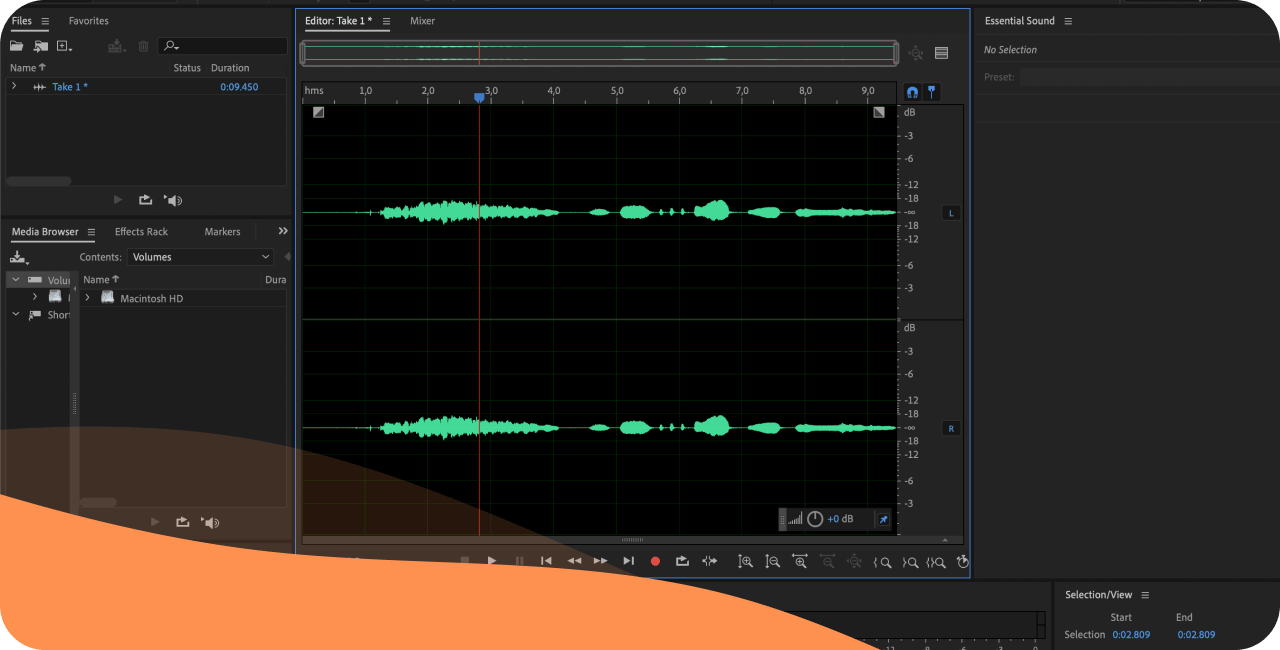Click the Import File icon
The width and height of the screenshot is (1280, 650).
click(x=41, y=46)
